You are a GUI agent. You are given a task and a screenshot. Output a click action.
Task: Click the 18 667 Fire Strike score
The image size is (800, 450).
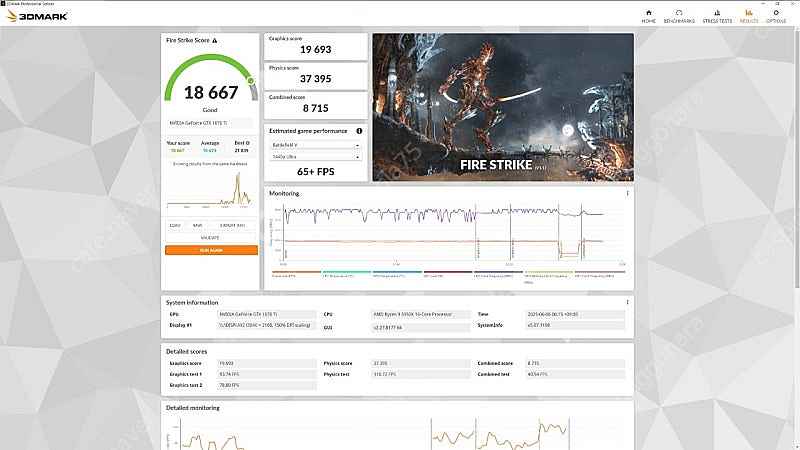tap(211, 92)
